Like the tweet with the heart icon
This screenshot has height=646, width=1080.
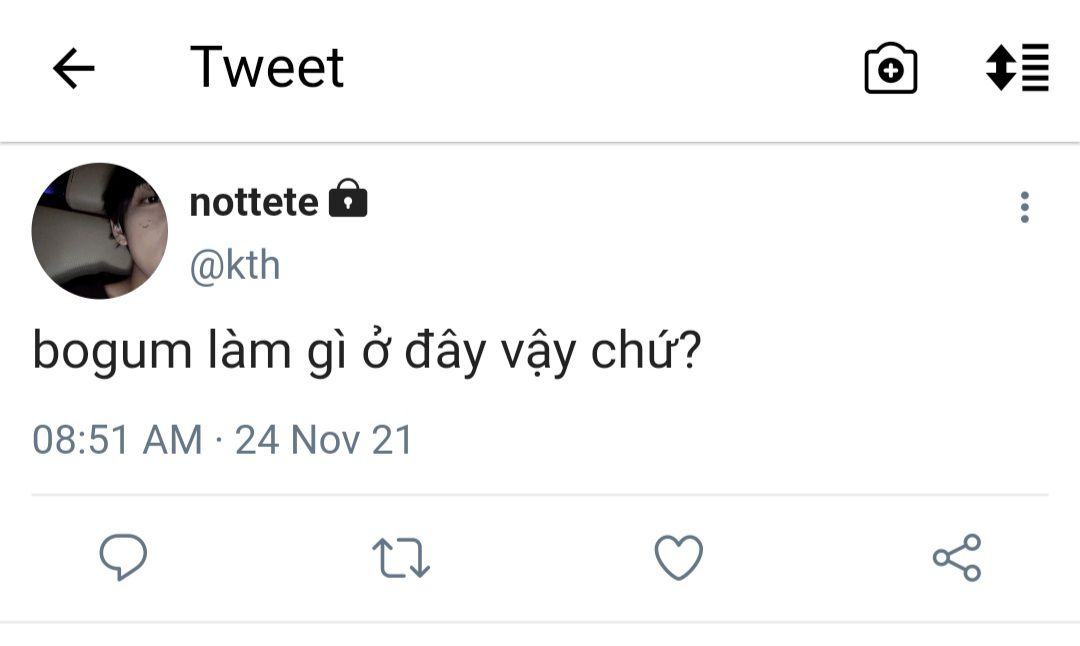pyautogui.click(x=679, y=558)
